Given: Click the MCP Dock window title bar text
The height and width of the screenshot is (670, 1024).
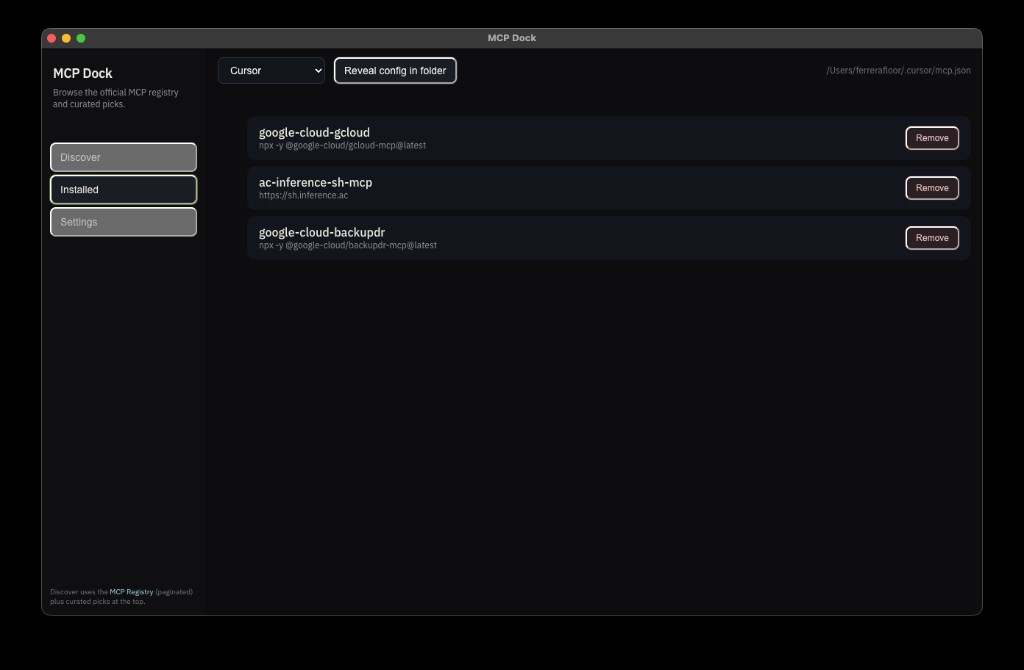Looking at the screenshot, I should click(511, 38).
